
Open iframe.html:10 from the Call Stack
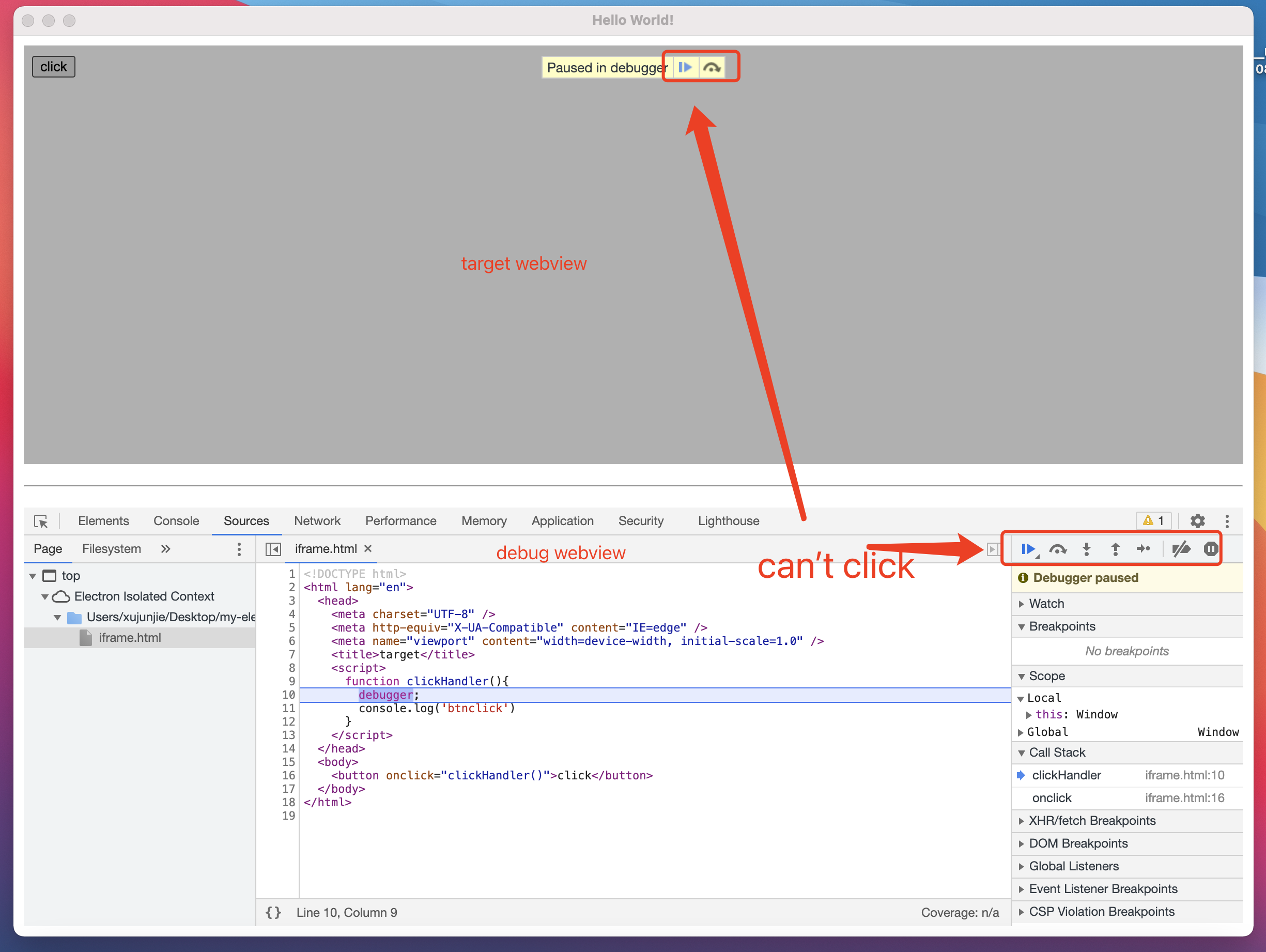1184,775
